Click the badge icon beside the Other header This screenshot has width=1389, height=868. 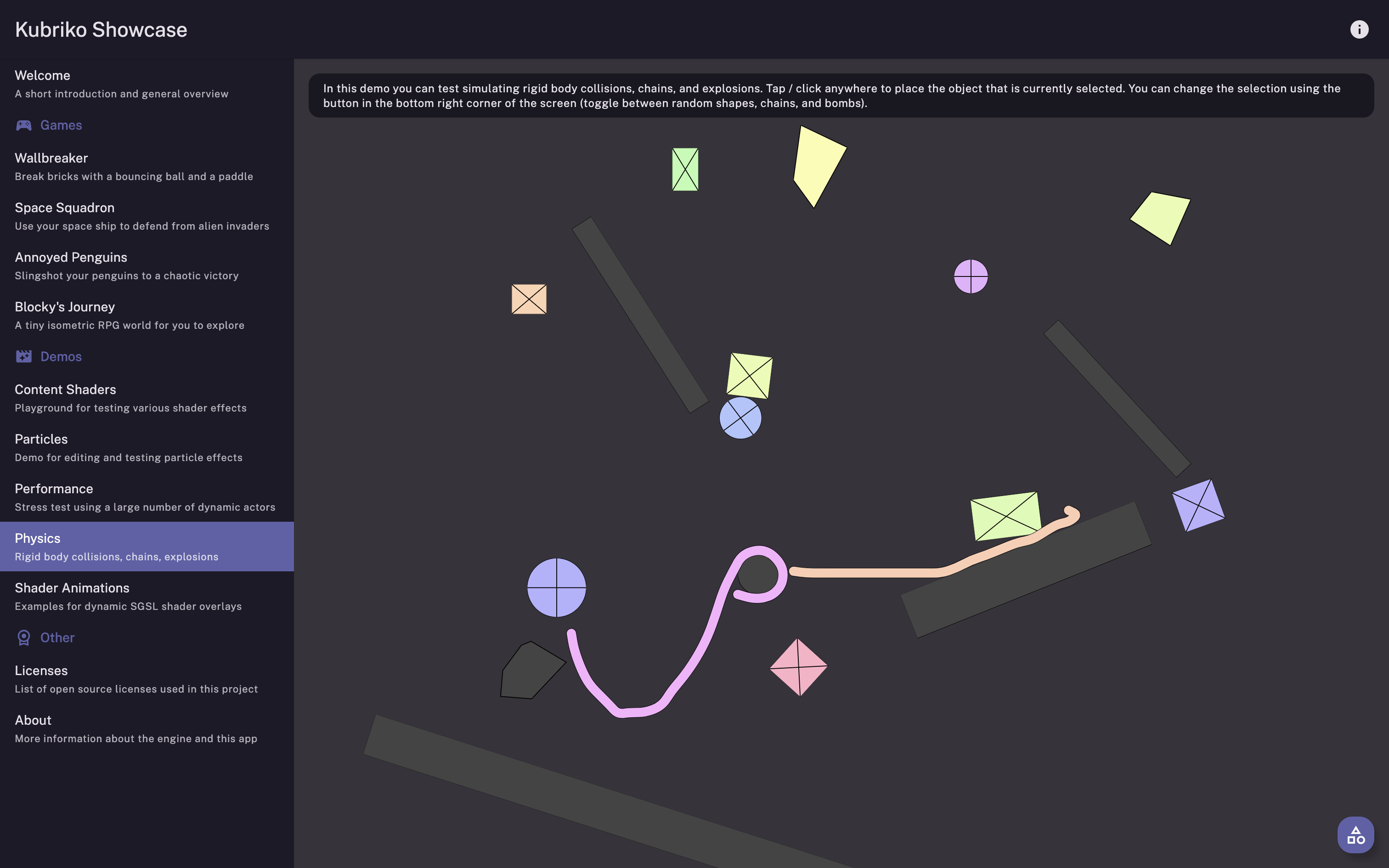pyautogui.click(x=23, y=637)
